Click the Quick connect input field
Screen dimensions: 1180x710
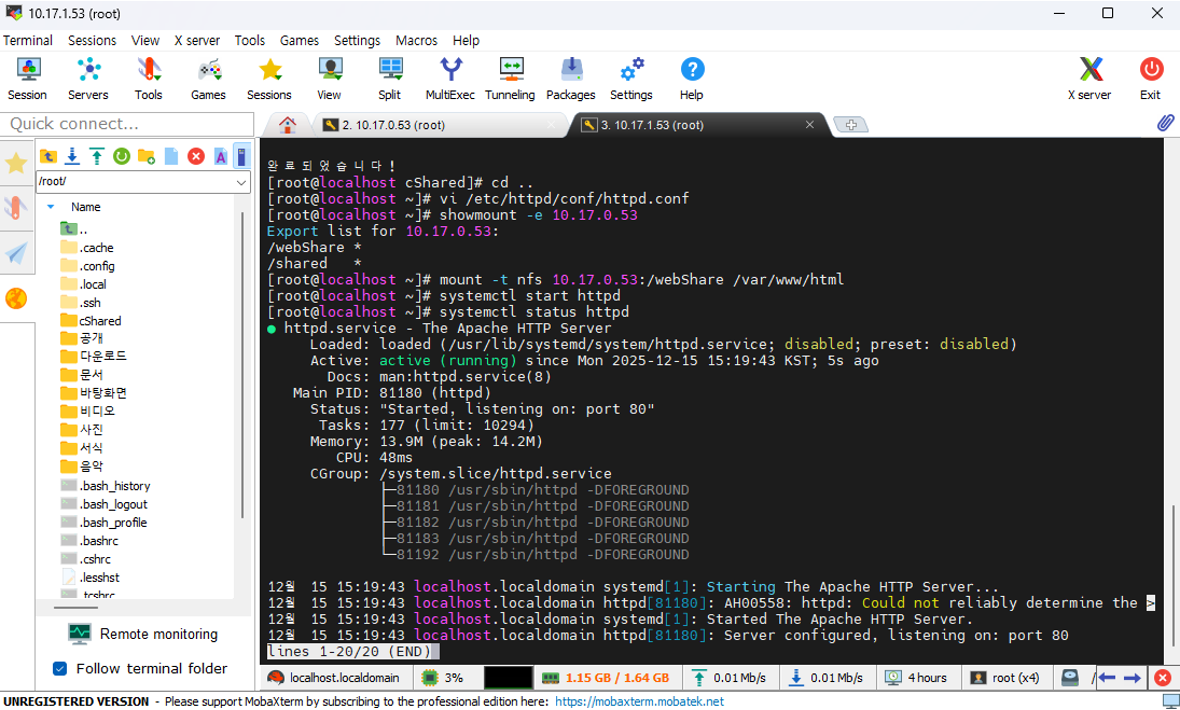[127, 123]
